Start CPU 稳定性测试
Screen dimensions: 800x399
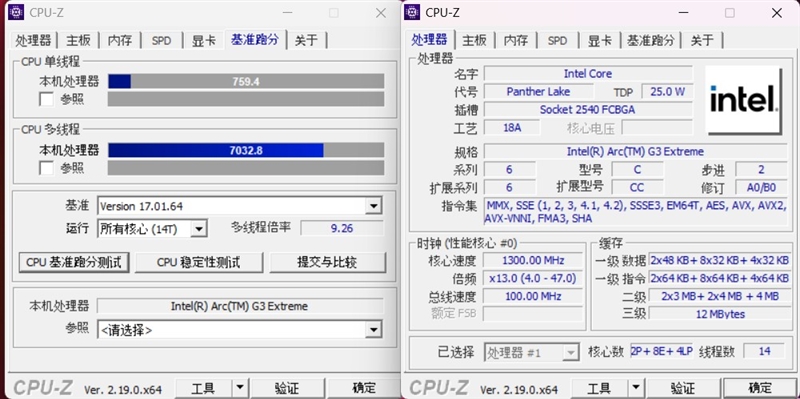point(198,262)
